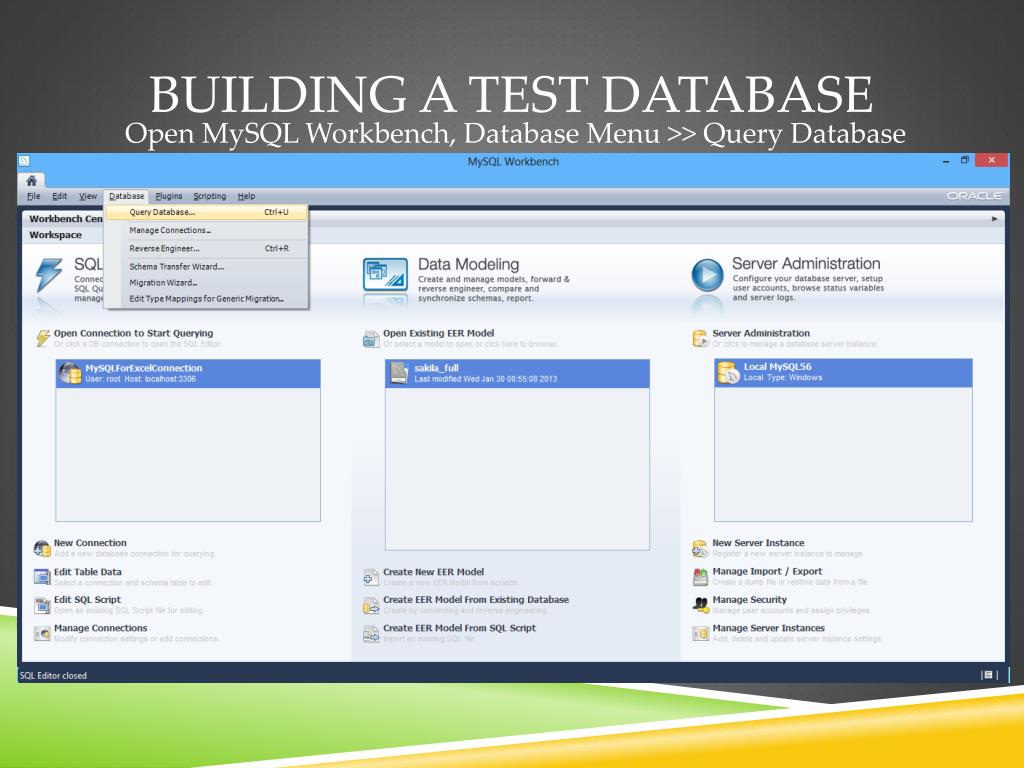Click the status bar output panel icon
Viewport: 1024px width, 768px height.
[x=988, y=675]
